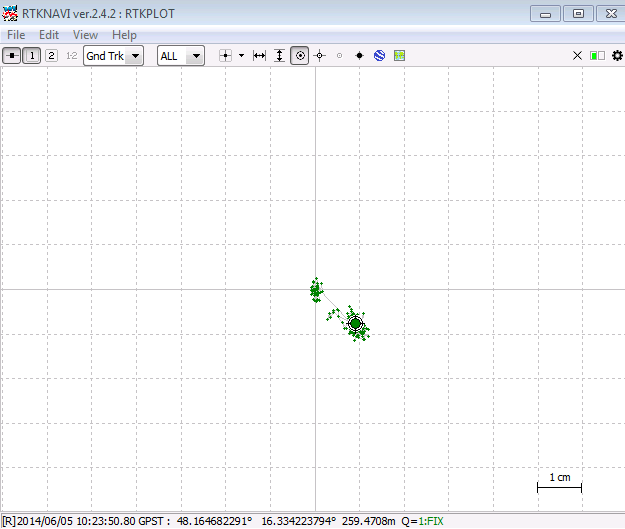
Task: Click the green current position marker on plot
Action: [355, 323]
